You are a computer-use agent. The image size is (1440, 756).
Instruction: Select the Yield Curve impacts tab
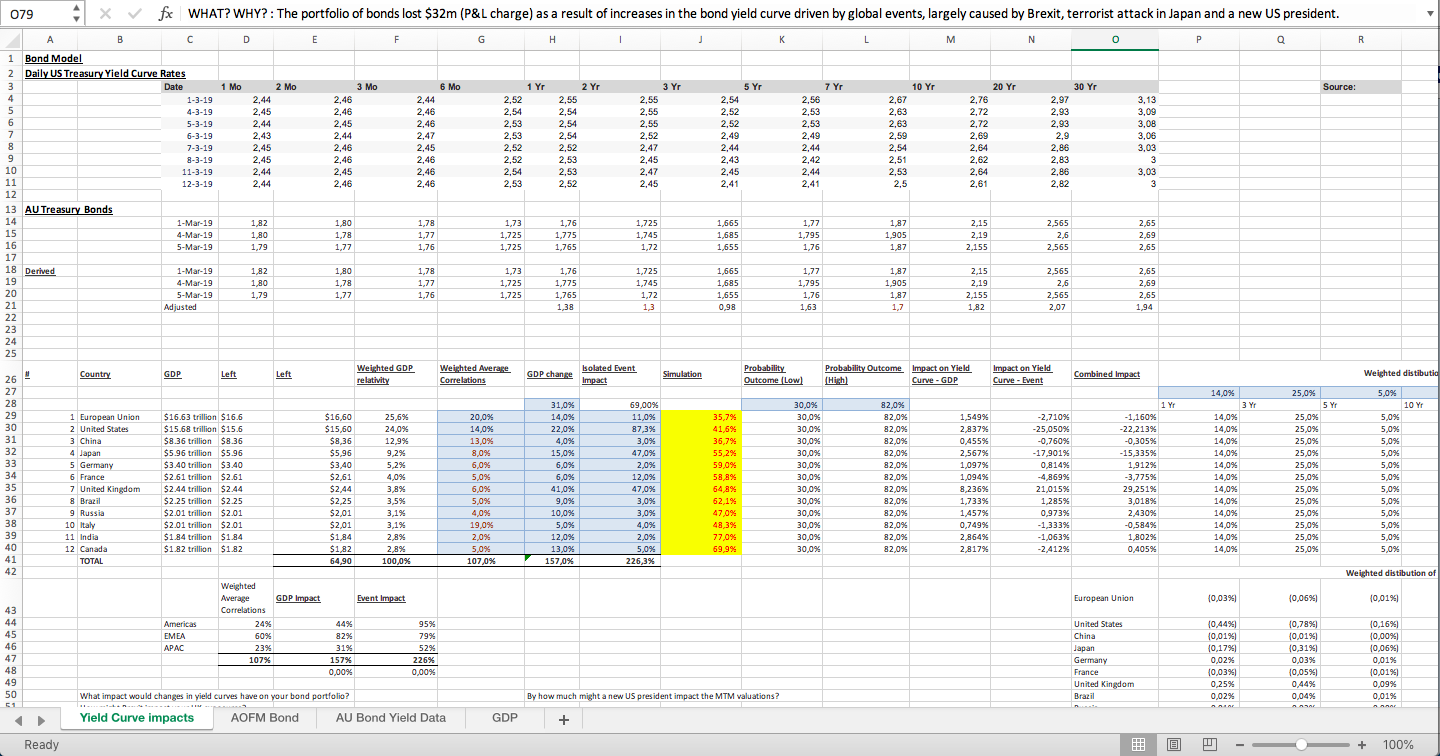[x=137, y=718]
